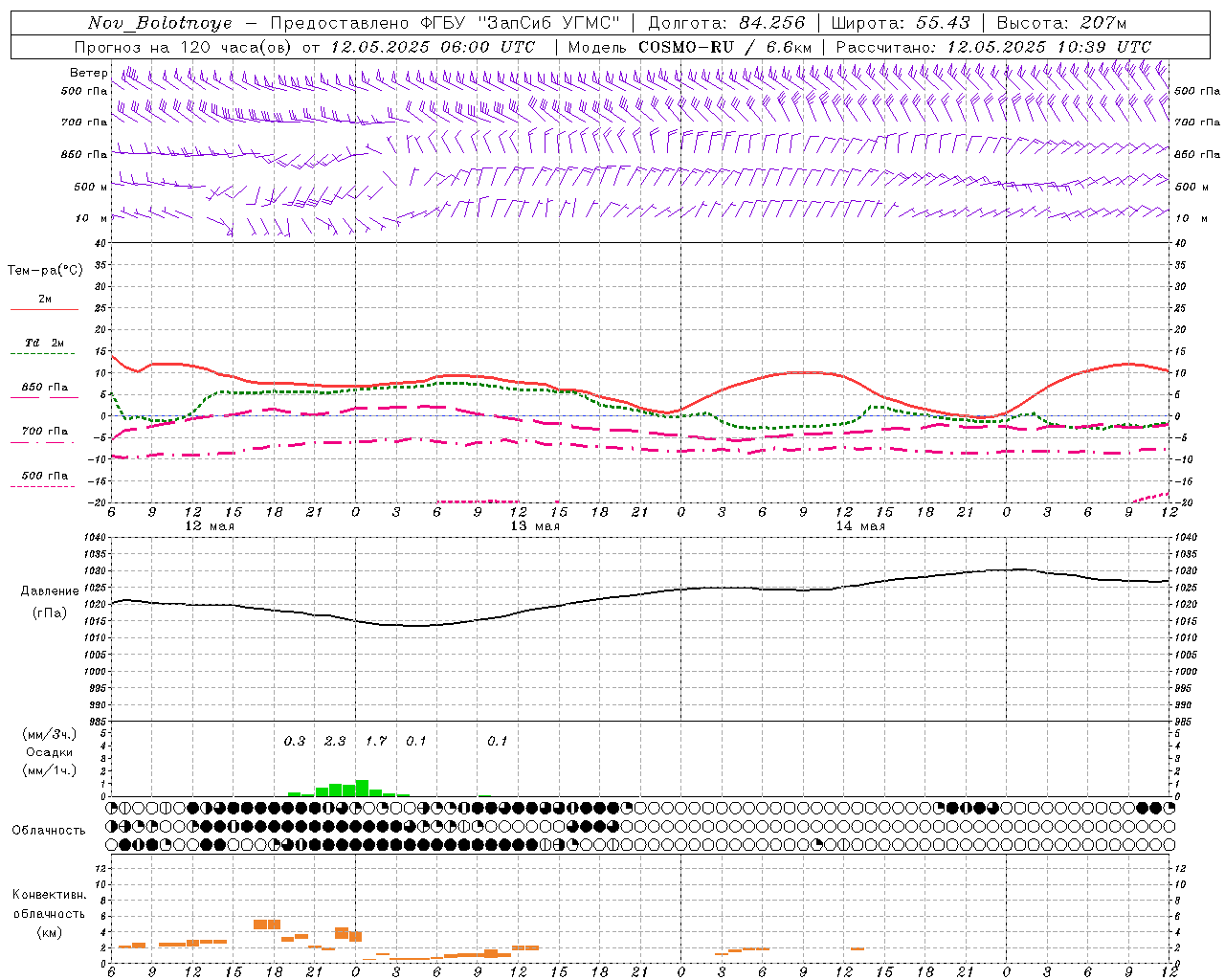This screenshot has width=1225, height=980.
Task: Click the "Прогноз на 120 часа(ов)" text
Action: 184,47
